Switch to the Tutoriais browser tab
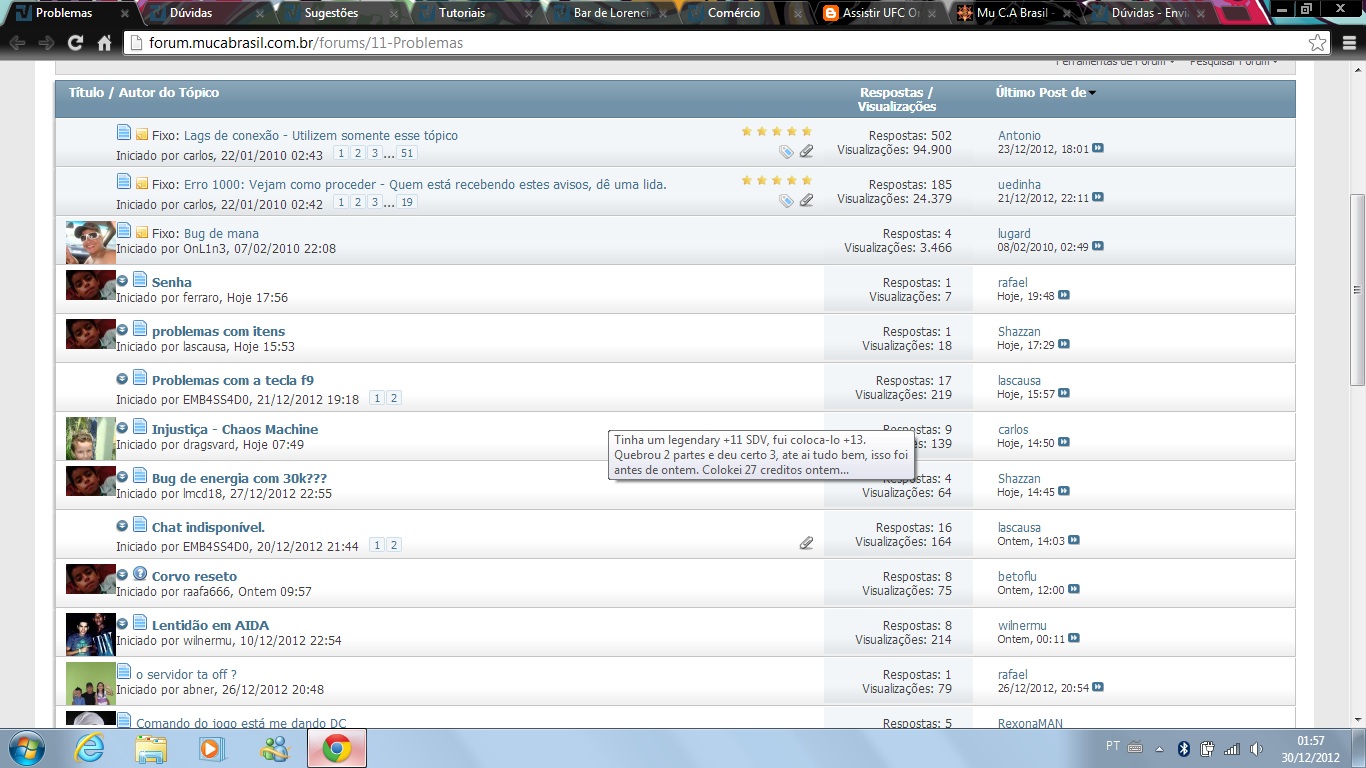 tap(462, 13)
